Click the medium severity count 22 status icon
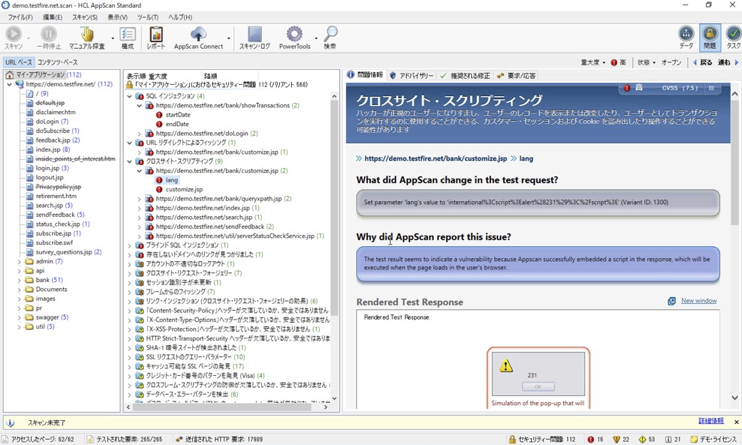The width and height of the screenshot is (742, 445). coord(616,439)
